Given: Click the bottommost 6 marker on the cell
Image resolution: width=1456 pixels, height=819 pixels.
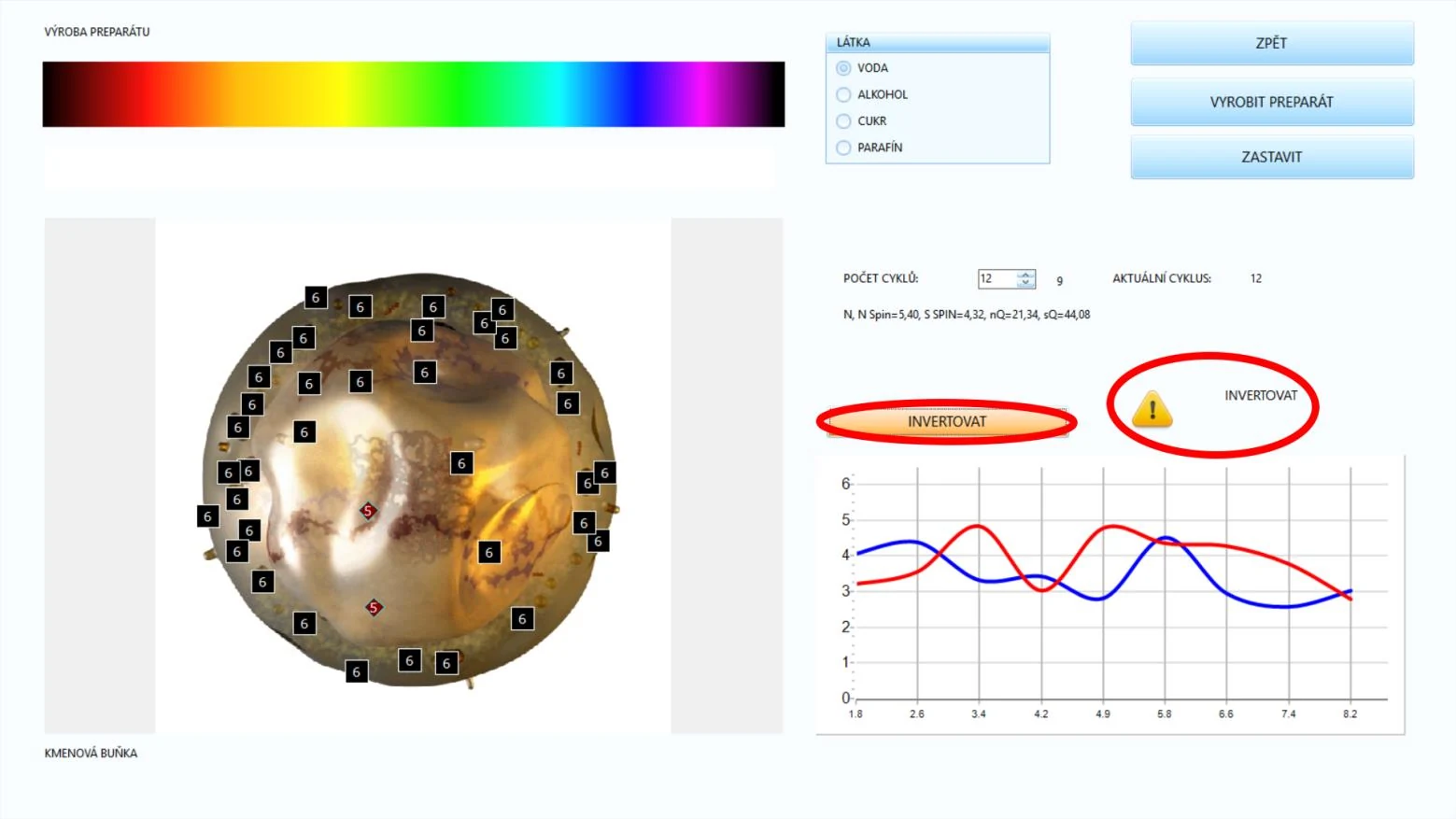Looking at the screenshot, I should (356, 671).
